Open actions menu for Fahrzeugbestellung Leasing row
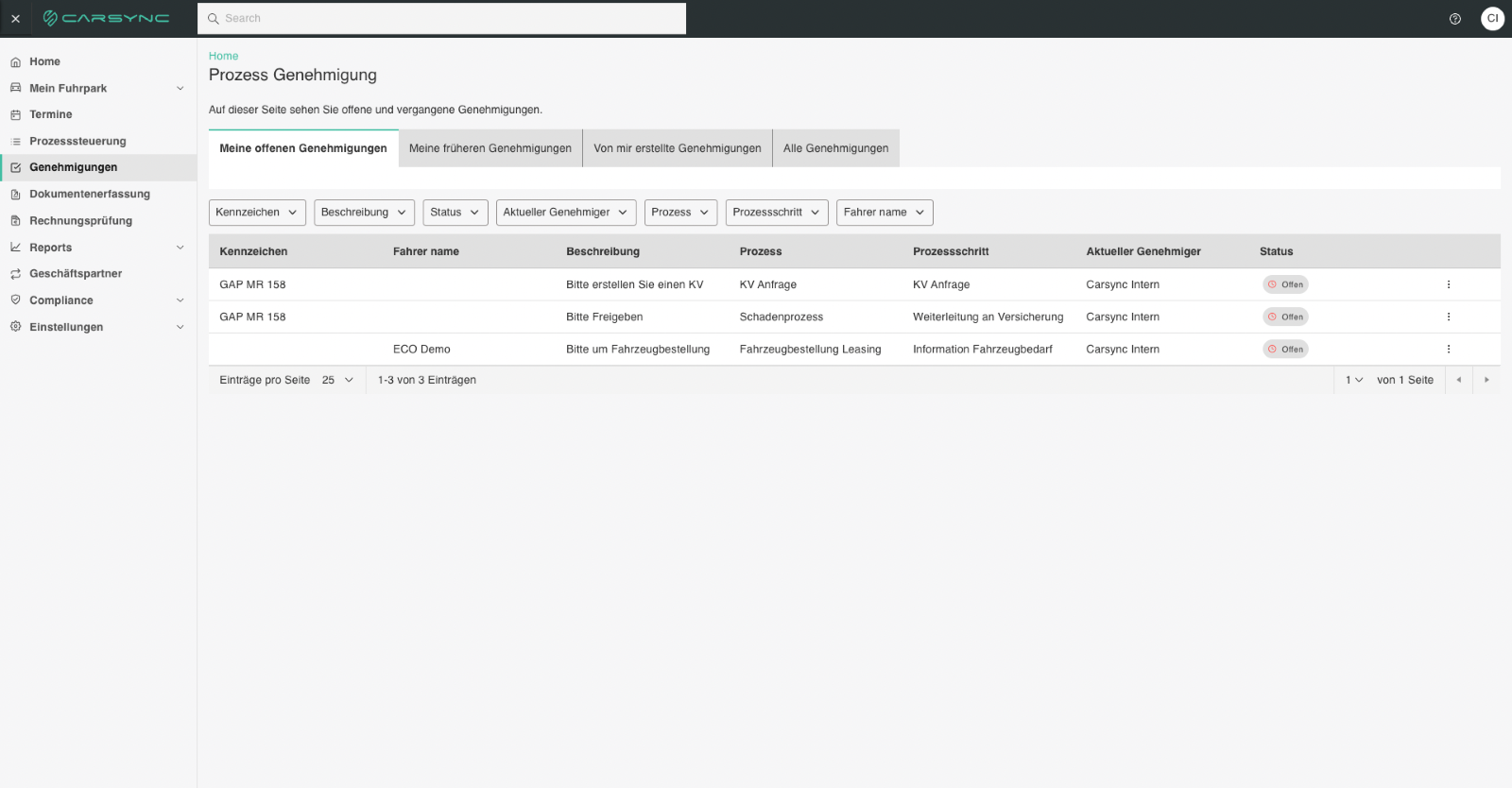 pos(1448,349)
